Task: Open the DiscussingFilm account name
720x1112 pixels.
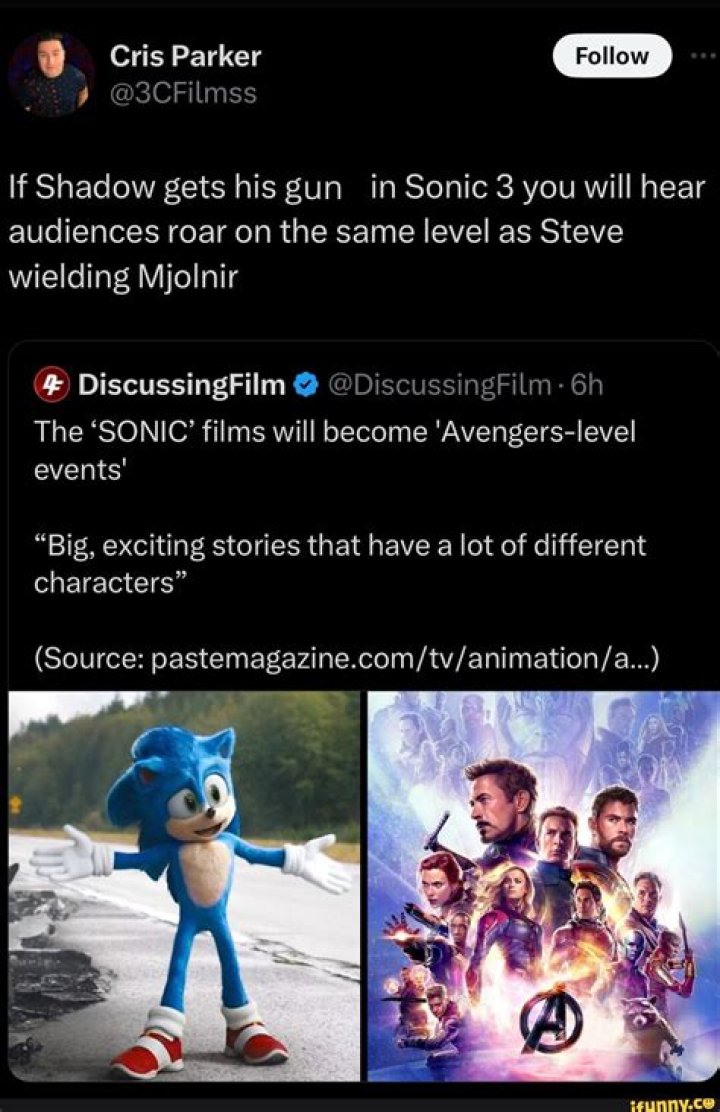Action: click(181, 385)
